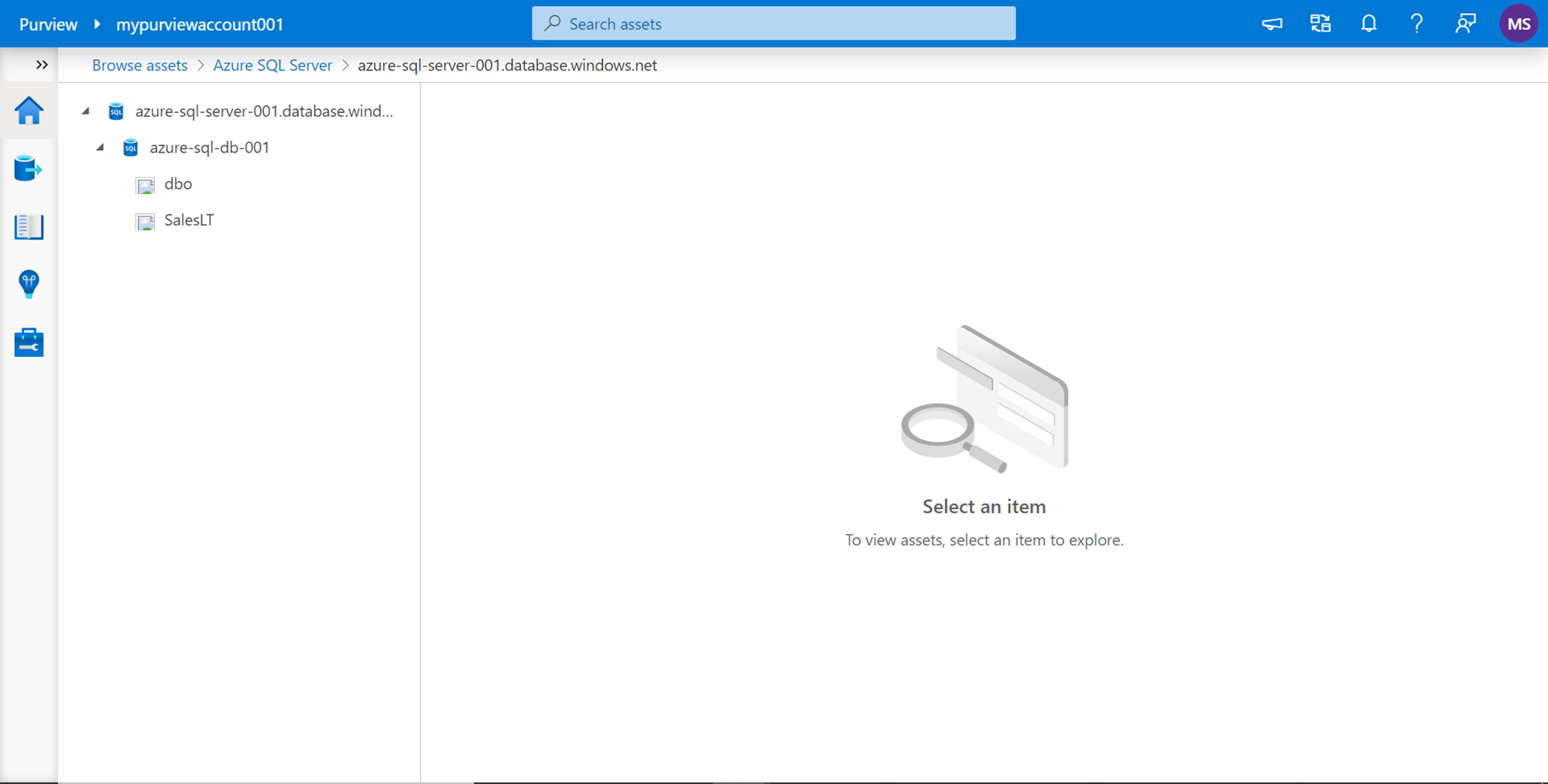Screen dimensions: 1548x784
Task: Click the schema icon beside dbo
Action: [x=146, y=185]
